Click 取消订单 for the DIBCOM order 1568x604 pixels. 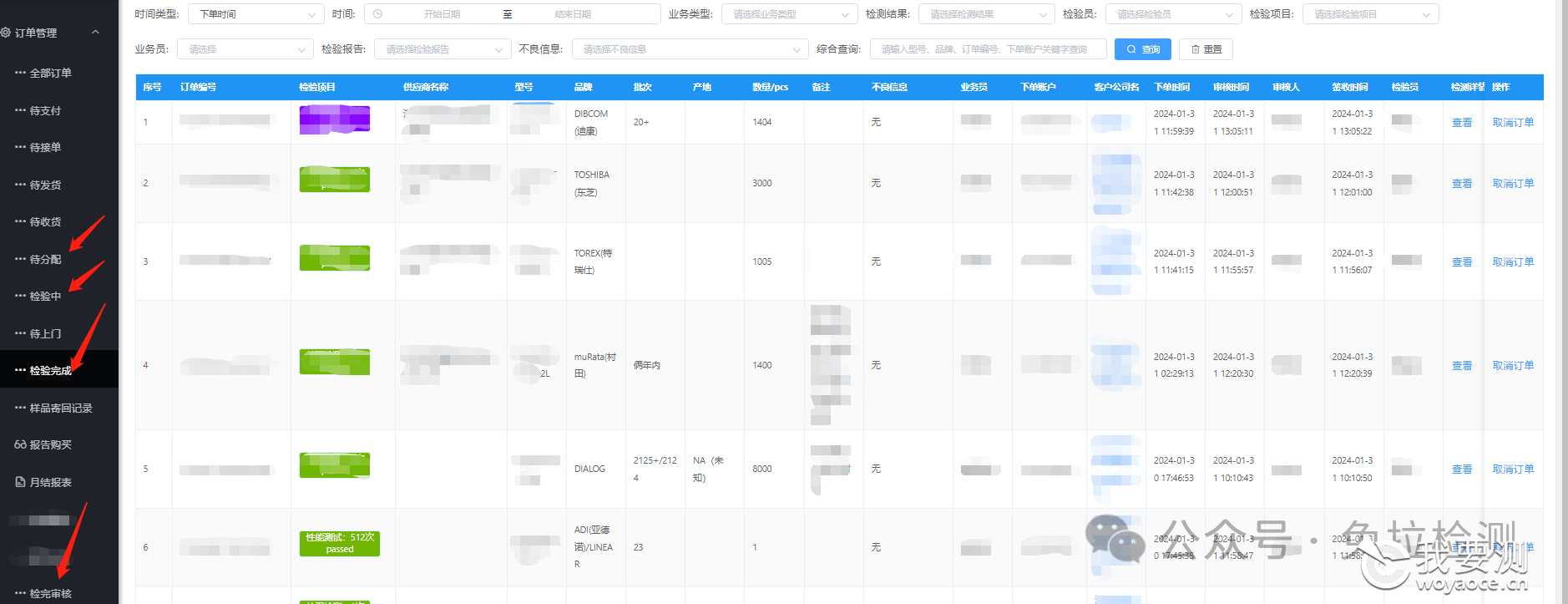tap(1513, 123)
